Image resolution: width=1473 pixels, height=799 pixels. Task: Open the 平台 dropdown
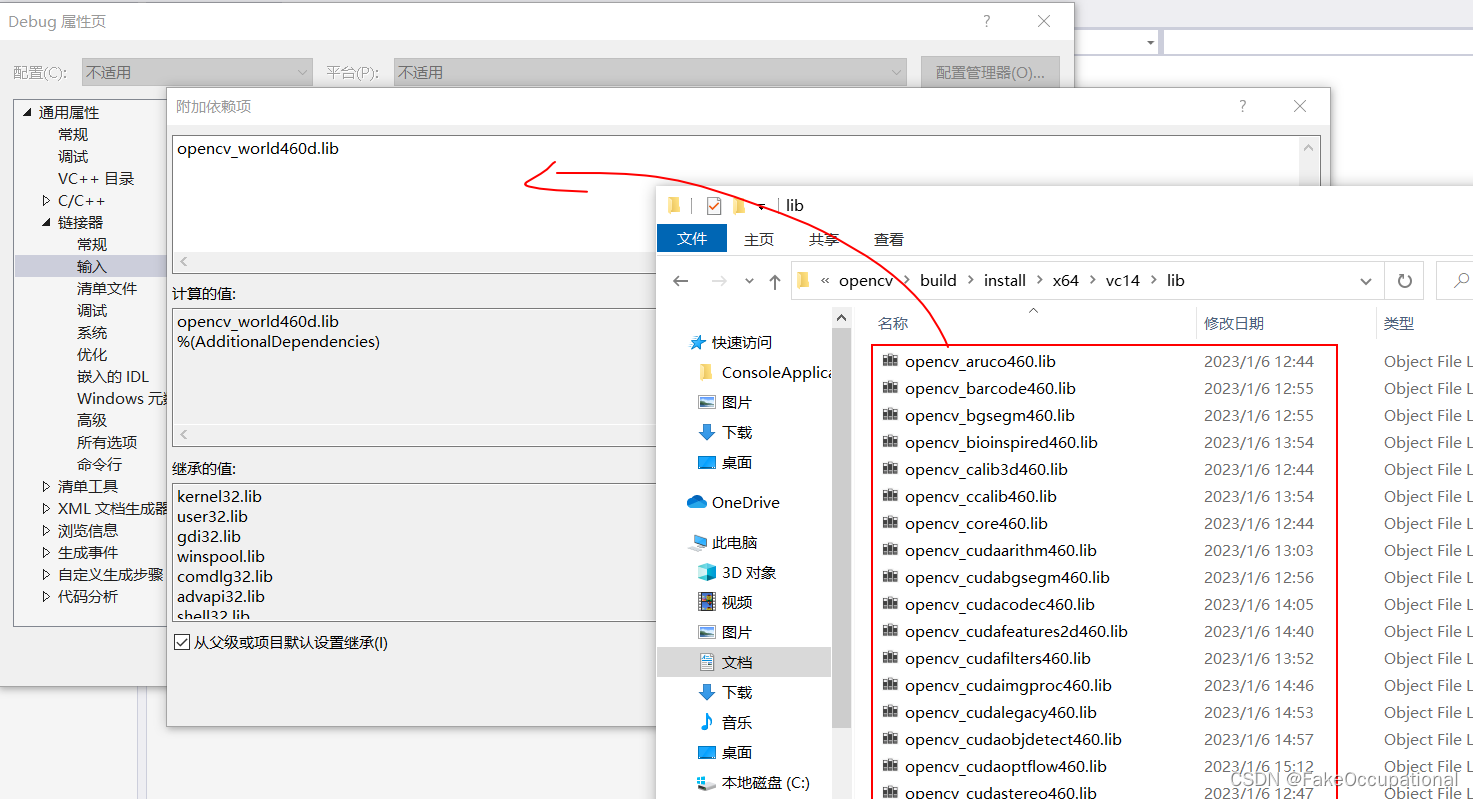coord(650,72)
